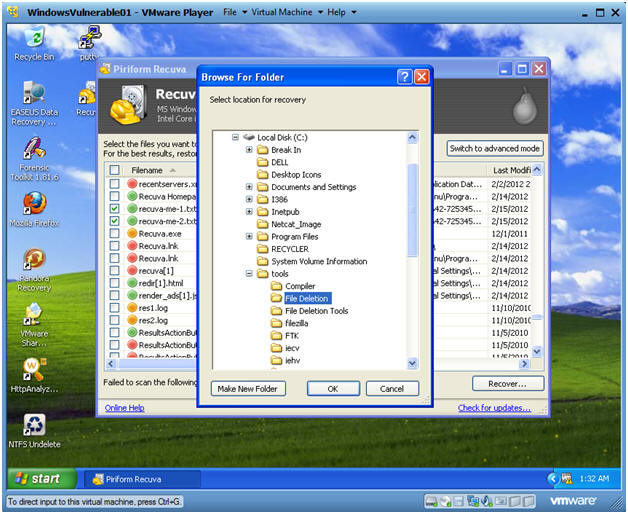Click the VMware Player logo icon in title bar
628x514 pixels.
click(x=14, y=12)
